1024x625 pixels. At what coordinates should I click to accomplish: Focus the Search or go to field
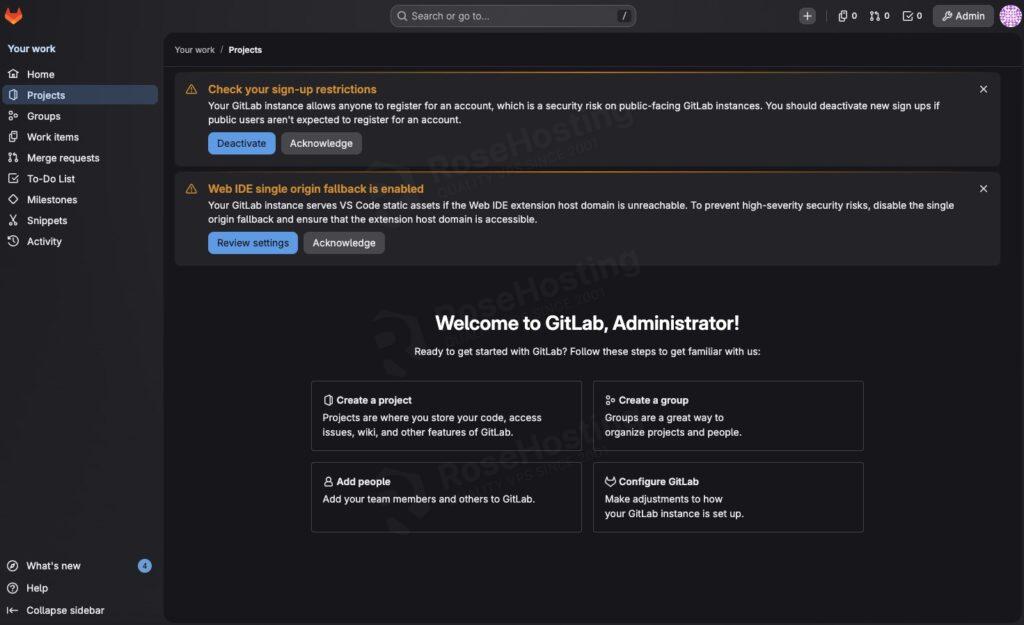tap(513, 16)
